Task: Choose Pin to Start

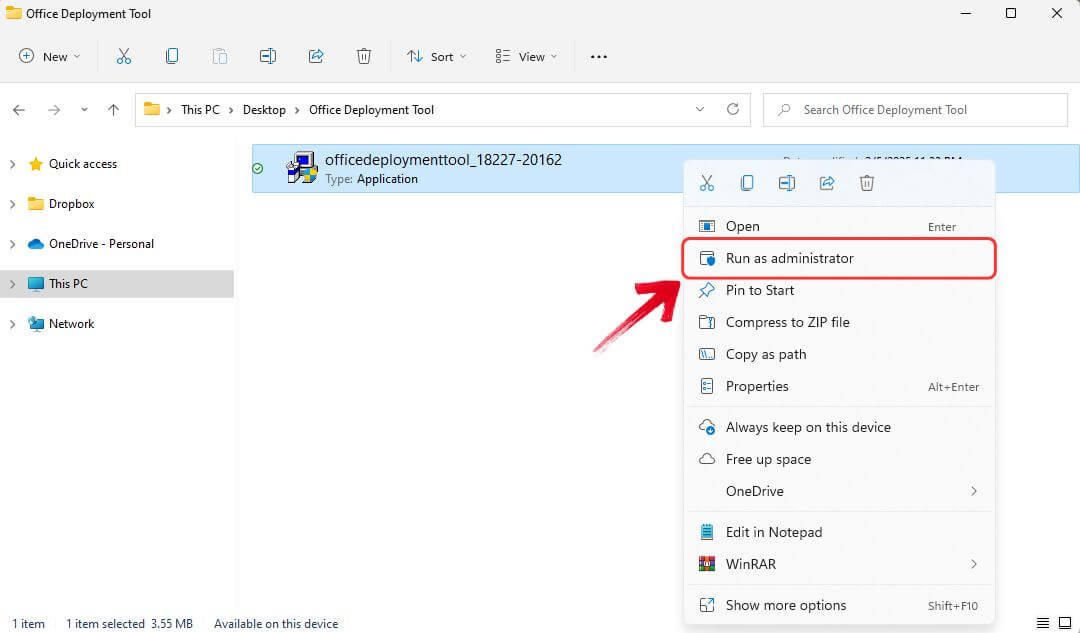Action: (x=839, y=291)
